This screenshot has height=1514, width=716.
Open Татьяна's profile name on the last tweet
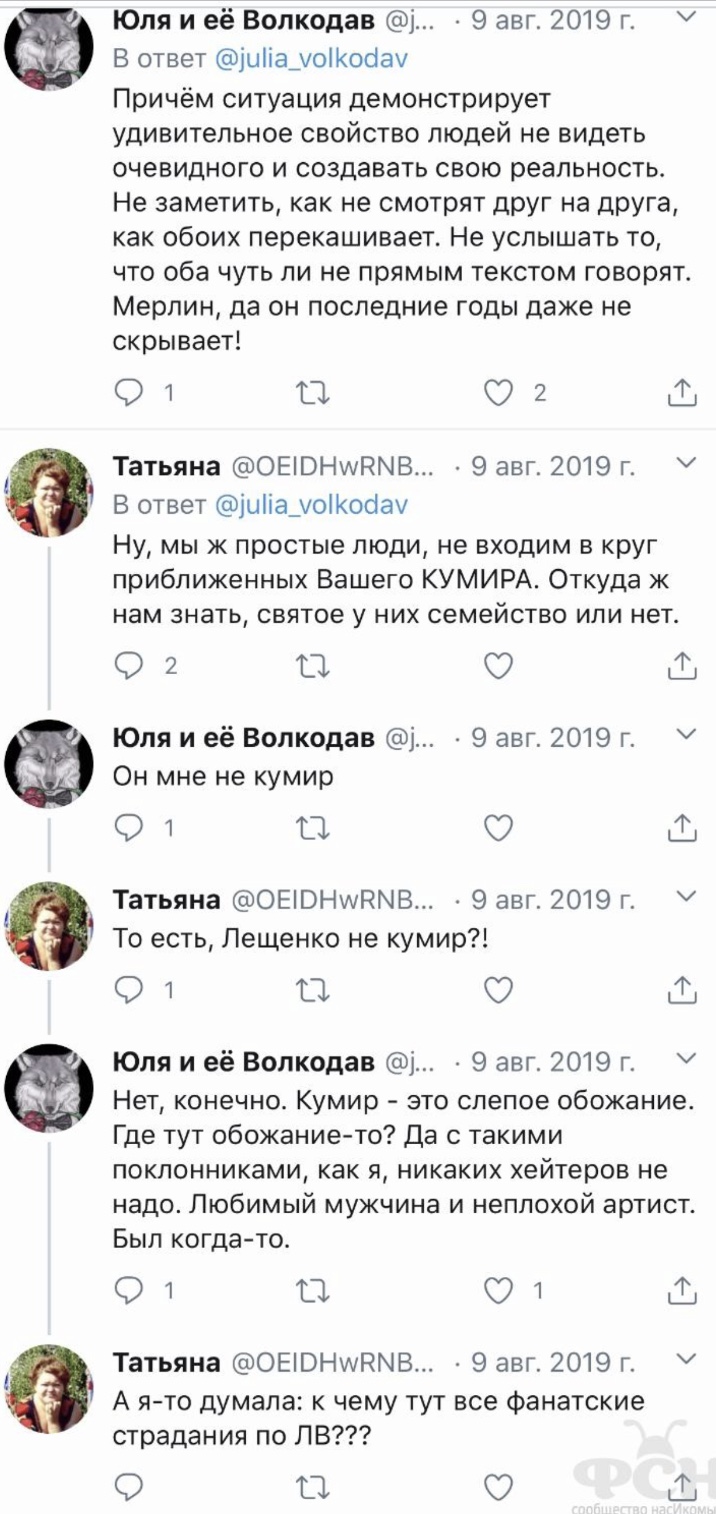[167, 1362]
